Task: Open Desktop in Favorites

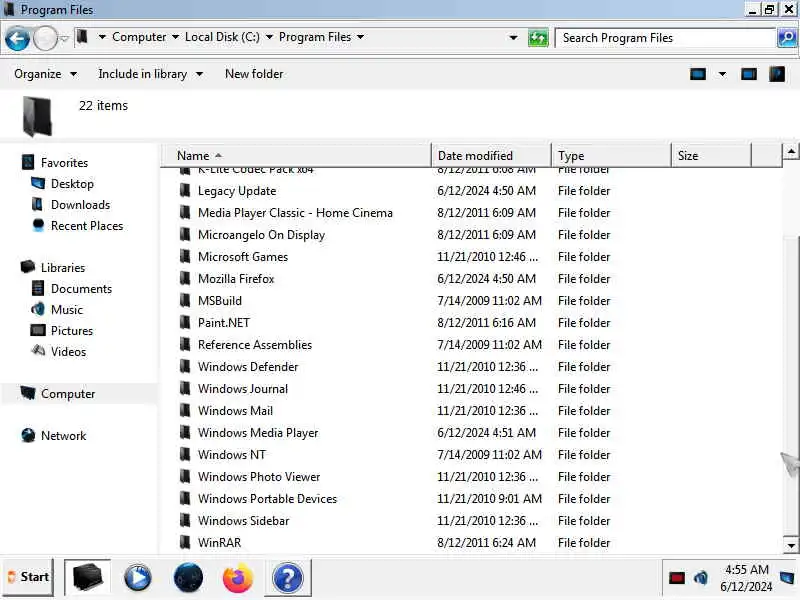Action: (x=72, y=184)
